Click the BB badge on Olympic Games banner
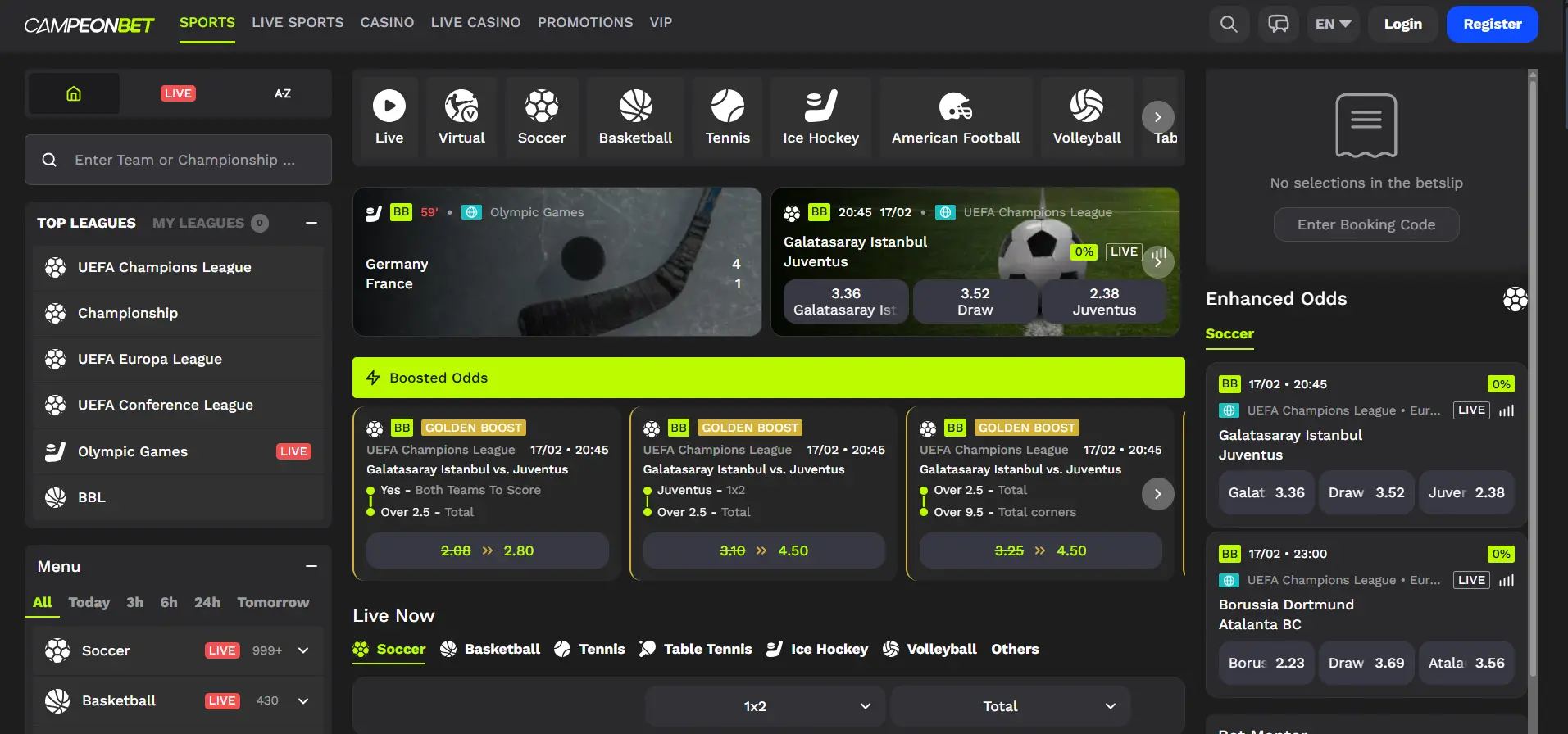The image size is (1568, 734). click(x=401, y=212)
